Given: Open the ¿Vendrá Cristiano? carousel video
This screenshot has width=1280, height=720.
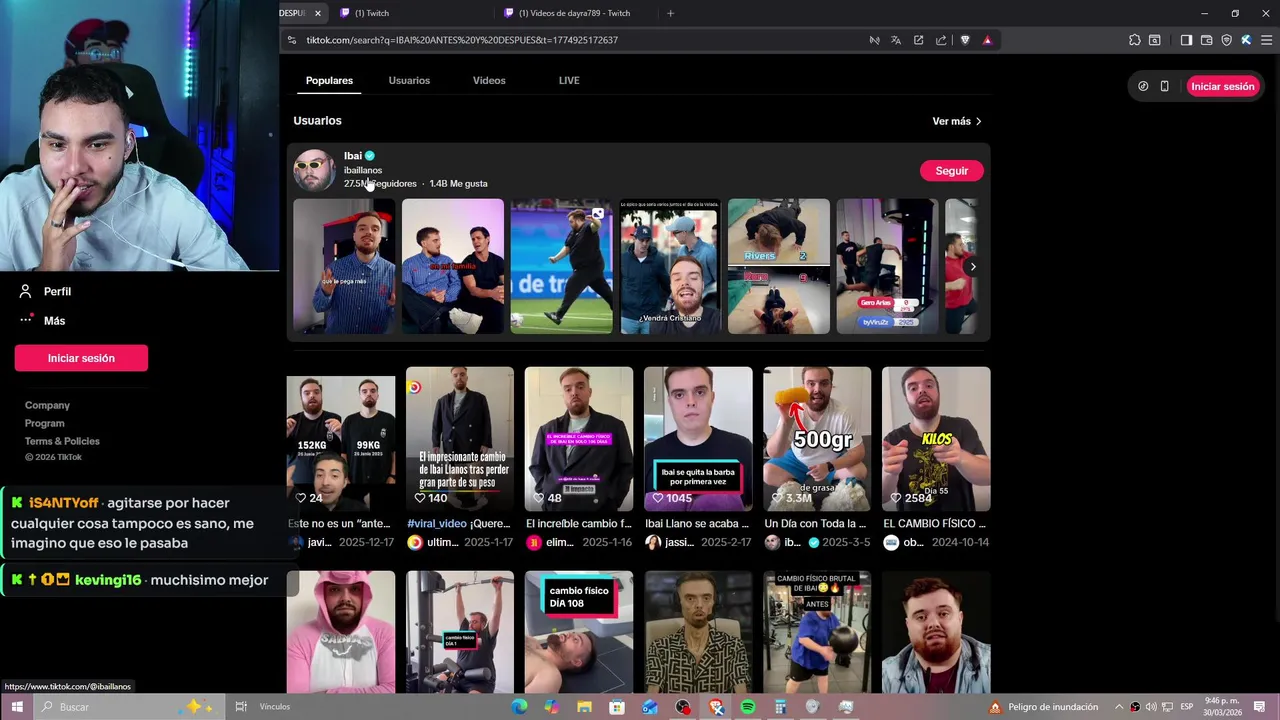Looking at the screenshot, I should (670, 266).
